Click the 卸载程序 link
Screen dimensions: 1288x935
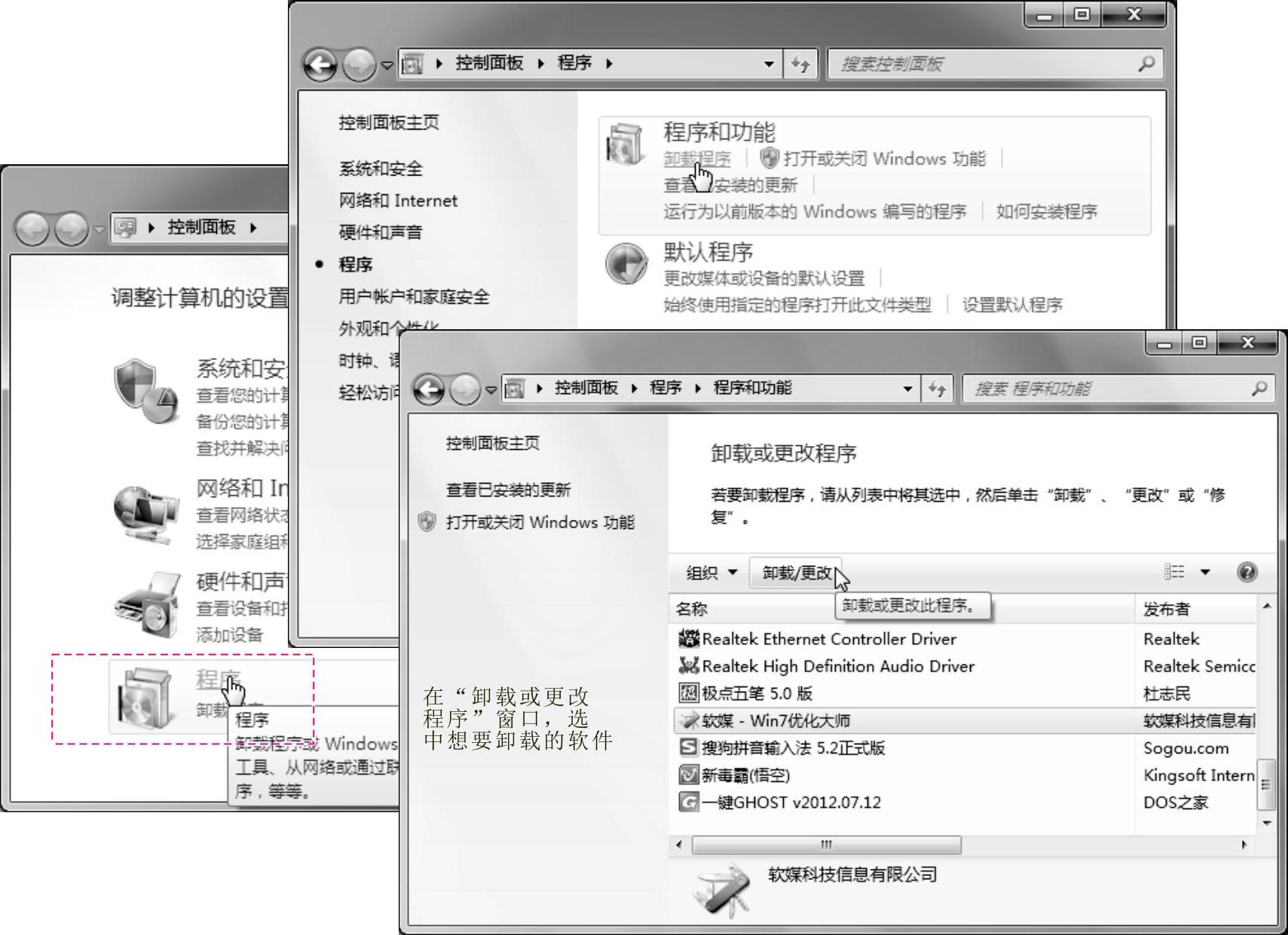coord(697,159)
